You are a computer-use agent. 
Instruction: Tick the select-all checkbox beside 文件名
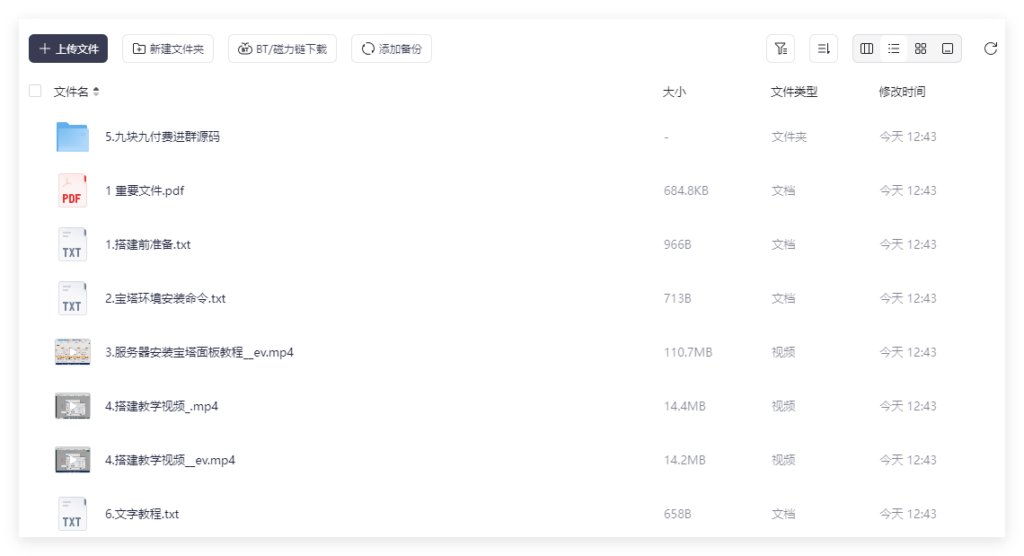tap(35, 91)
